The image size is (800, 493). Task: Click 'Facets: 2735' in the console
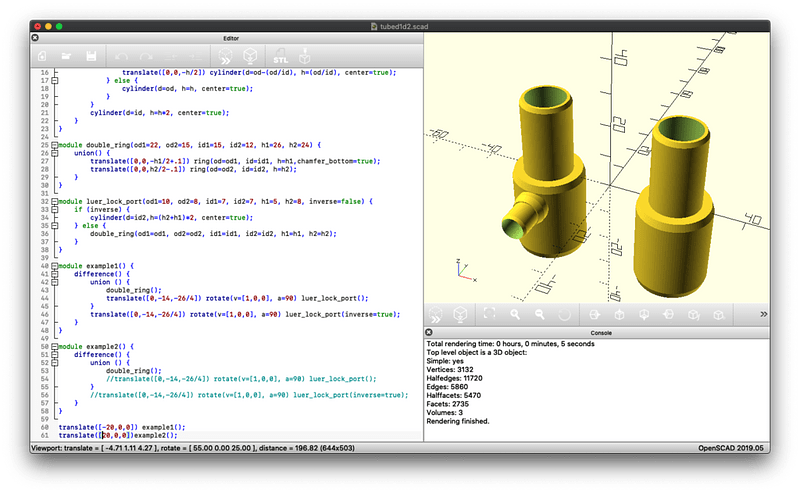[x=447, y=404]
